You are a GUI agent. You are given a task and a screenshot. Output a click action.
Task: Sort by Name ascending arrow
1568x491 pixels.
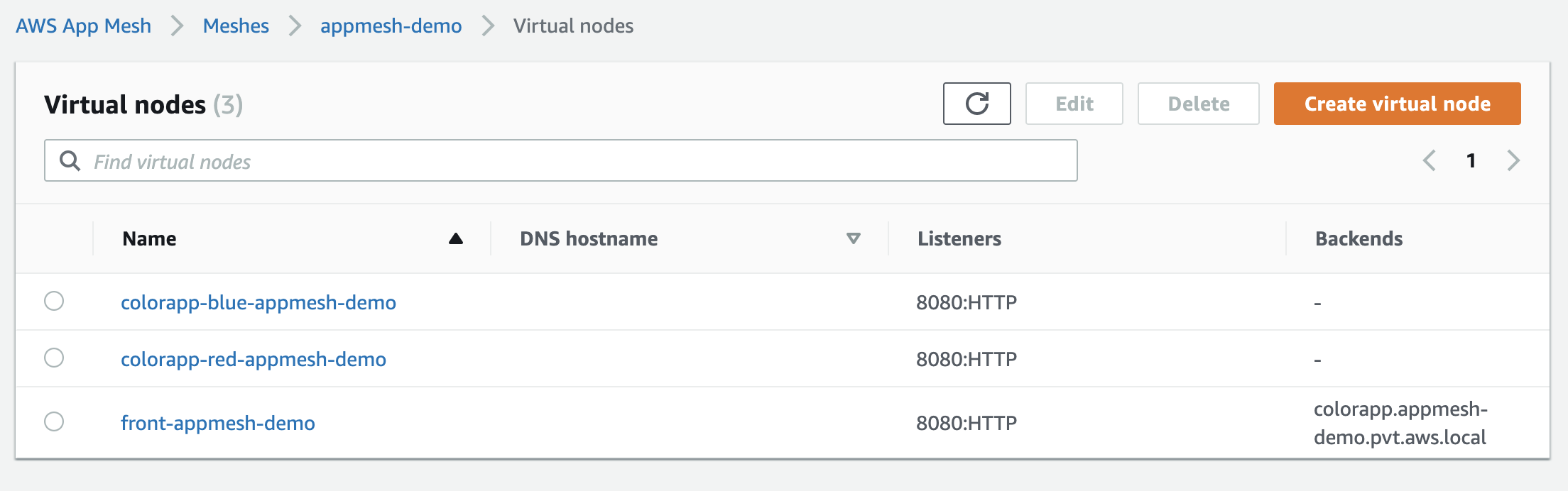pos(456,239)
